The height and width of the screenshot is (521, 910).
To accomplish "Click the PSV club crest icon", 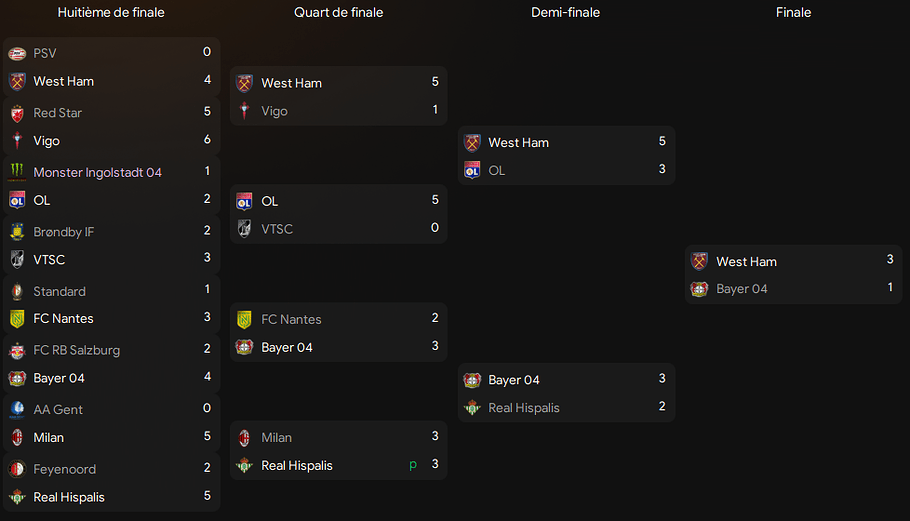I will click(17, 53).
